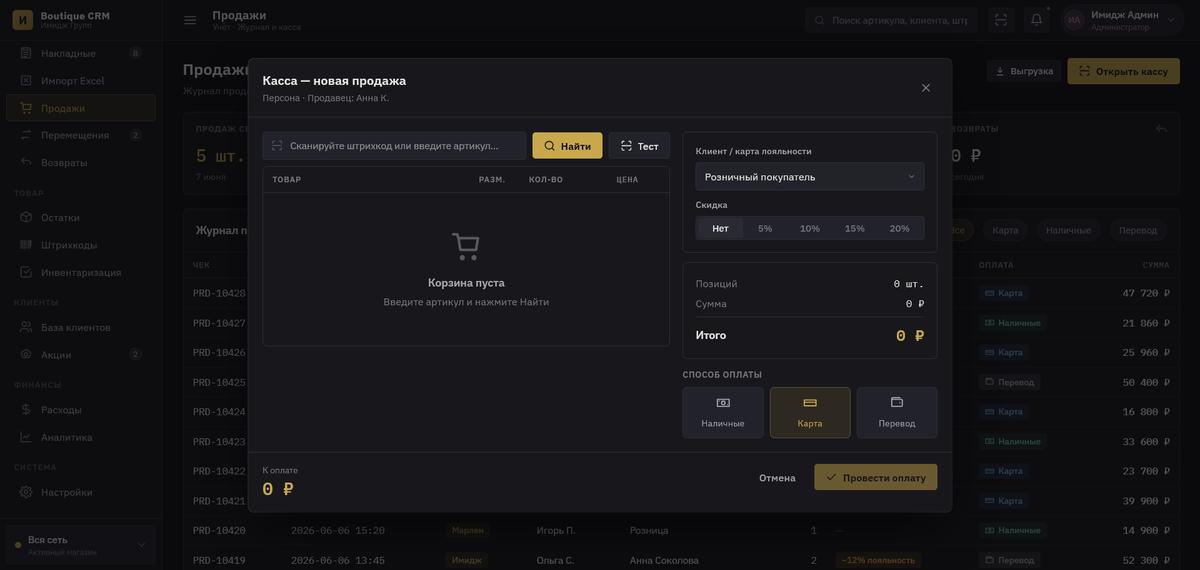Click the empty cart icon
This screenshot has width=1200, height=570.
pos(466,246)
